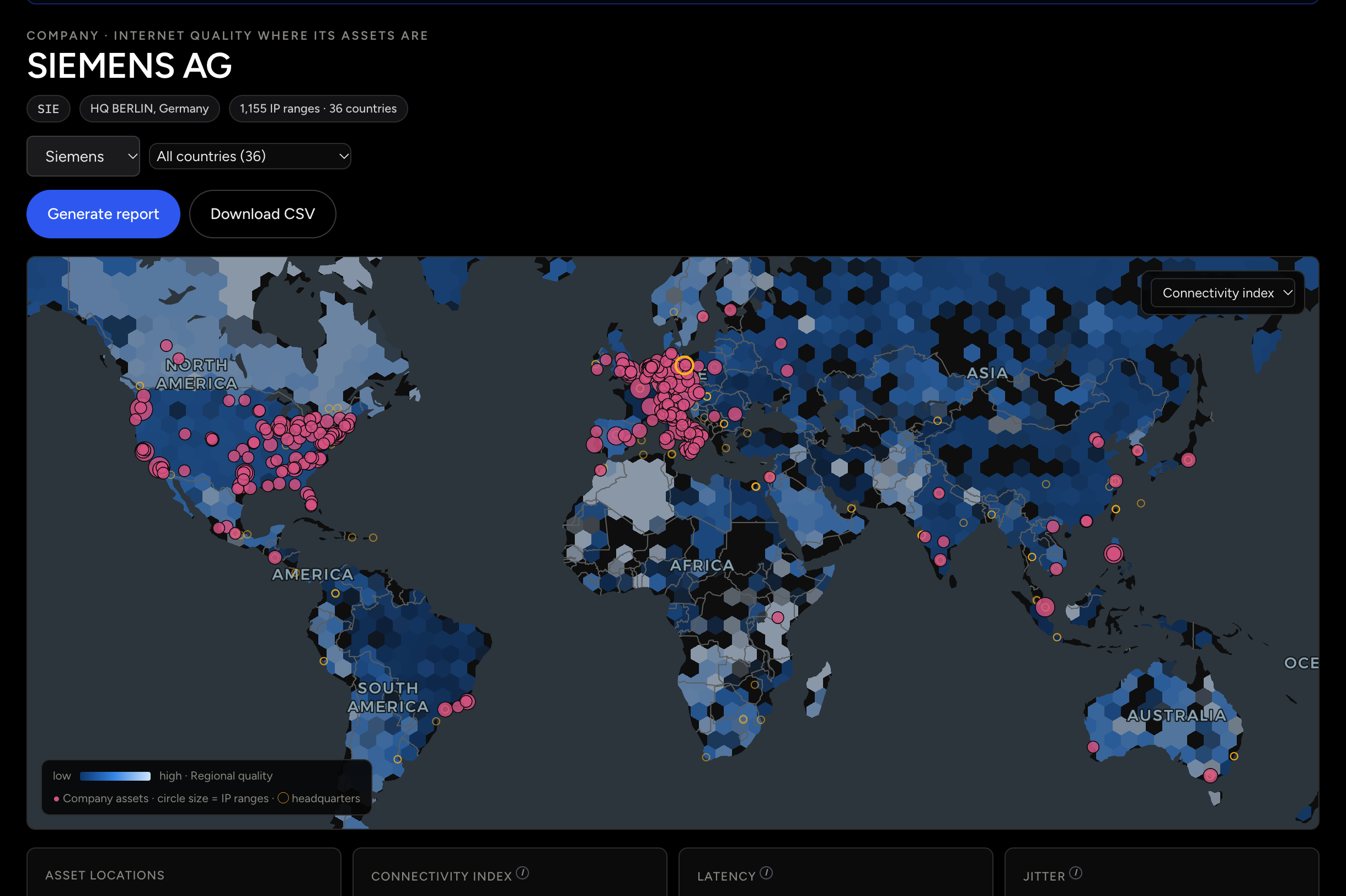Click the asset marker in Japan
1346x896 pixels.
(x=1188, y=460)
